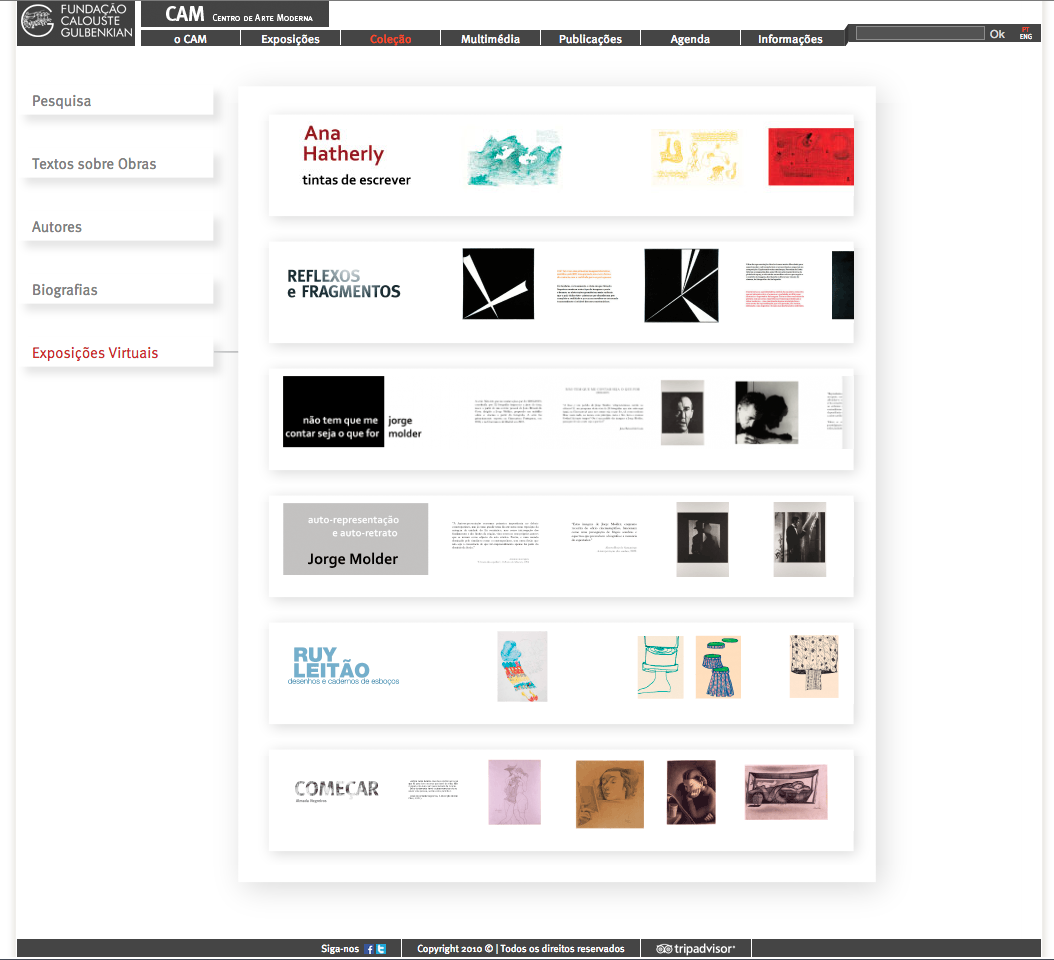Screen dimensions: 1054x960
Task: Click the TripAdvisor logo in footer
Action: click(x=695, y=949)
